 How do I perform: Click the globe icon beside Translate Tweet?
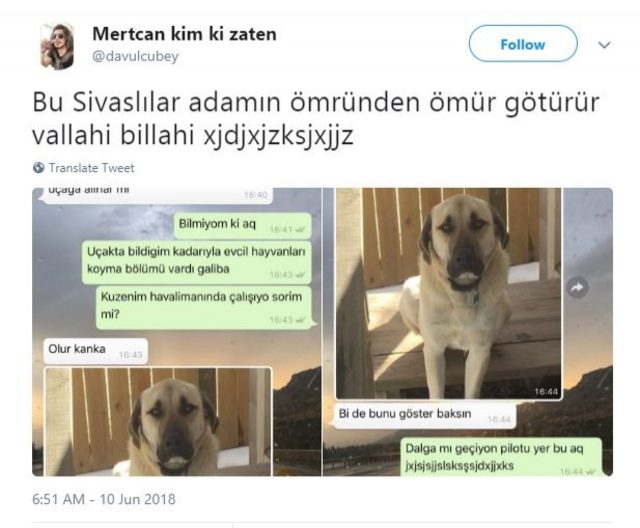39,168
